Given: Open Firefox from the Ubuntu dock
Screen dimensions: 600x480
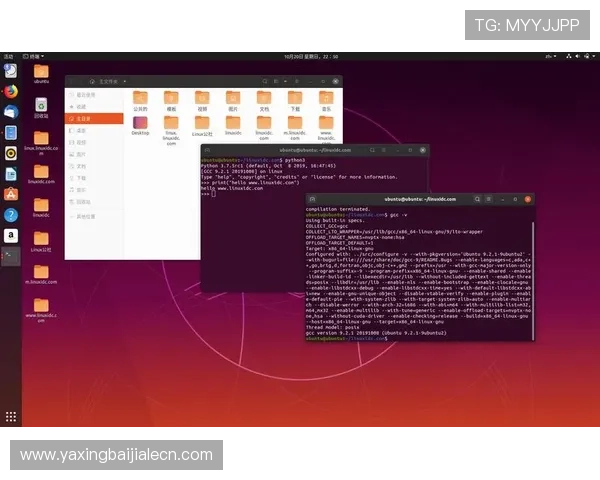Looking at the screenshot, I should click(x=11, y=90).
